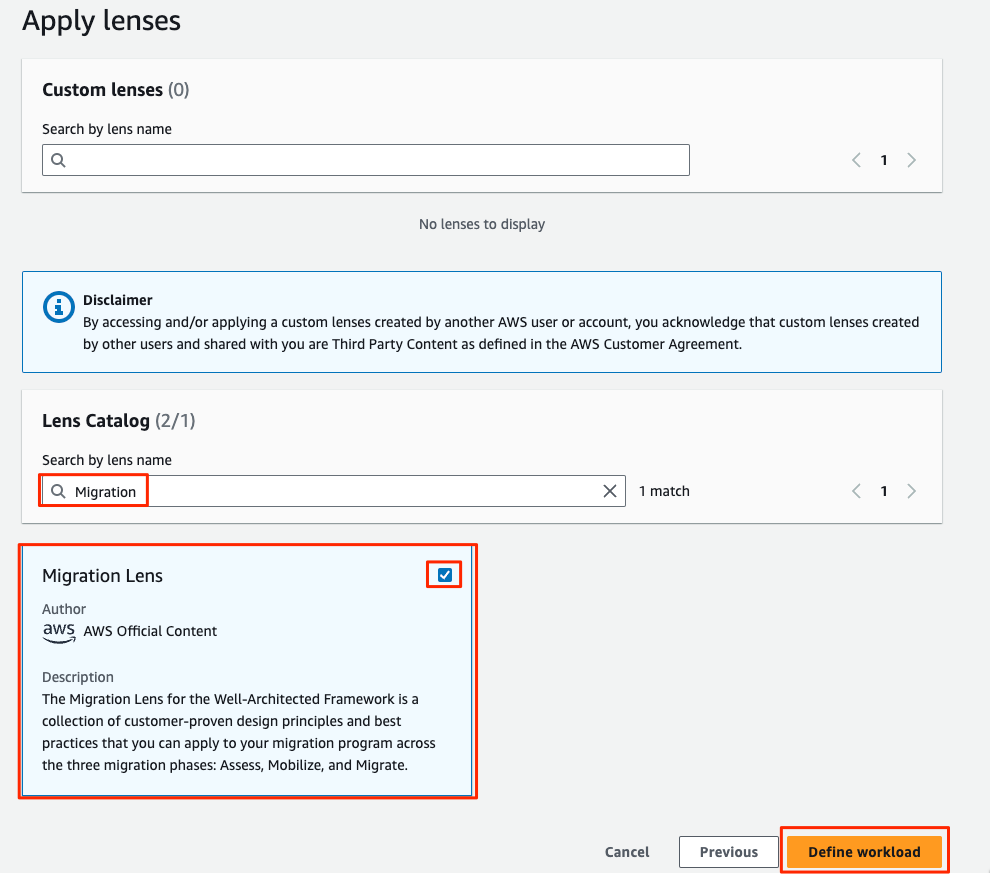Click the 'No lenses to display' message
Image resolution: width=990 pixels, height=874 pixels.
click(x=482, y=224)
